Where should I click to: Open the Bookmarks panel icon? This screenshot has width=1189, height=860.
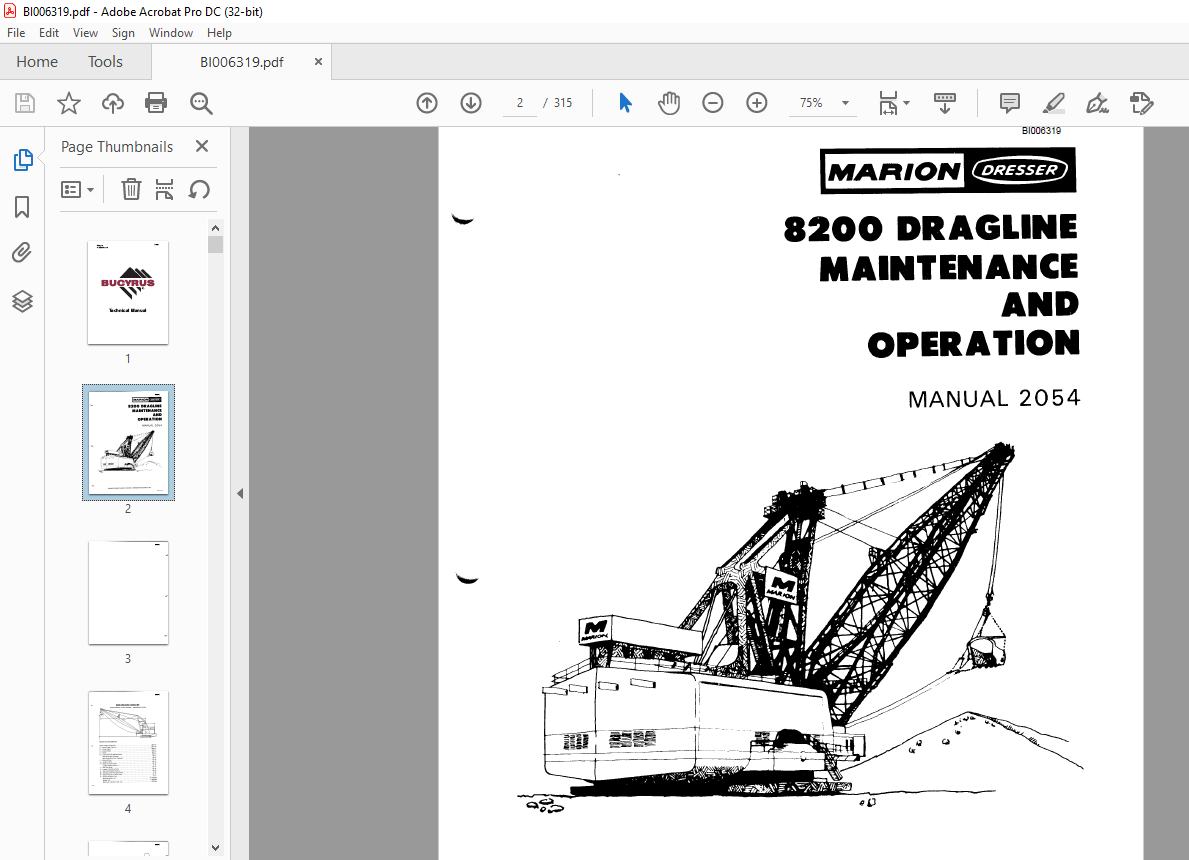tap(22, 207)
